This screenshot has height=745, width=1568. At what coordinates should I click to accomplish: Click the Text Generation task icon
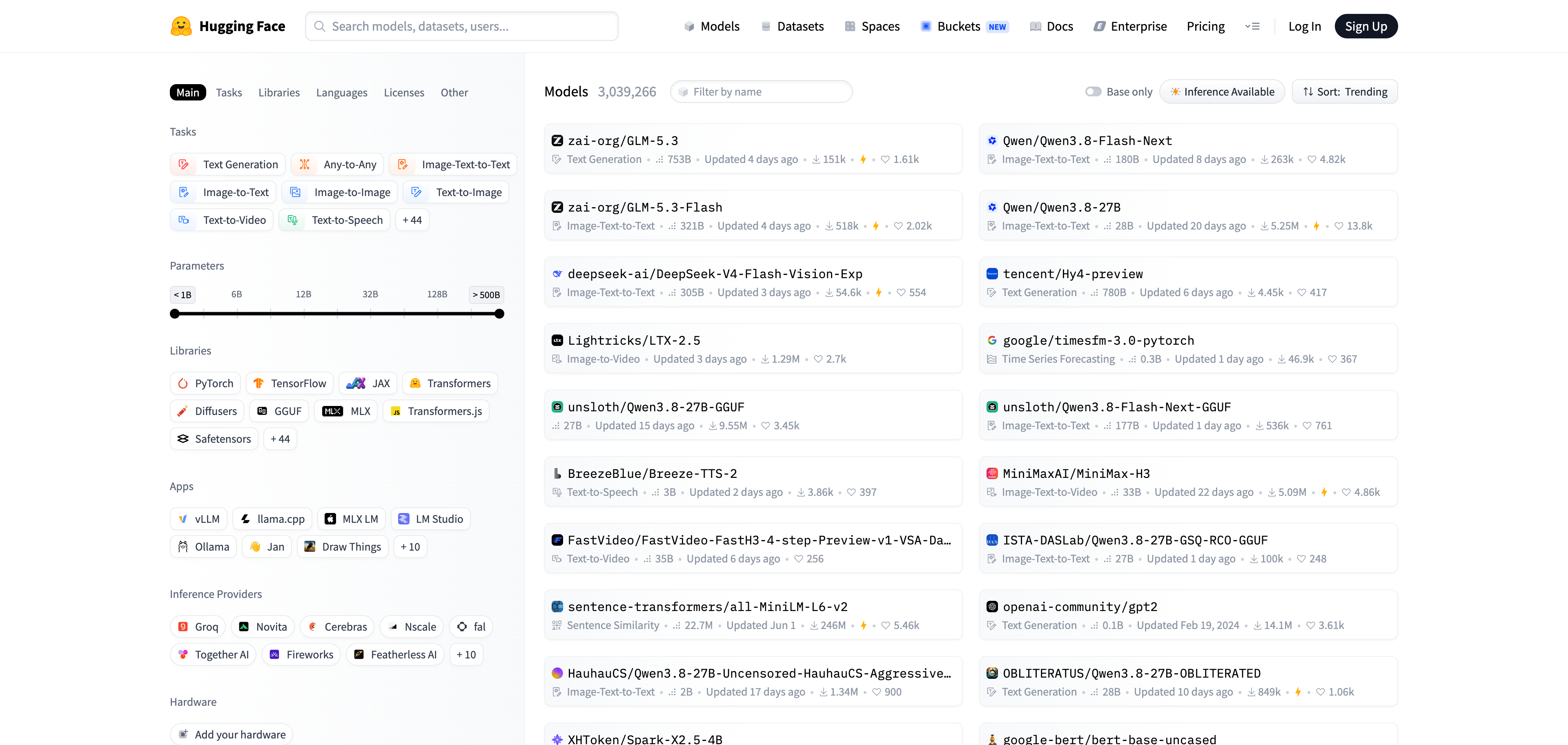[183, 164]
